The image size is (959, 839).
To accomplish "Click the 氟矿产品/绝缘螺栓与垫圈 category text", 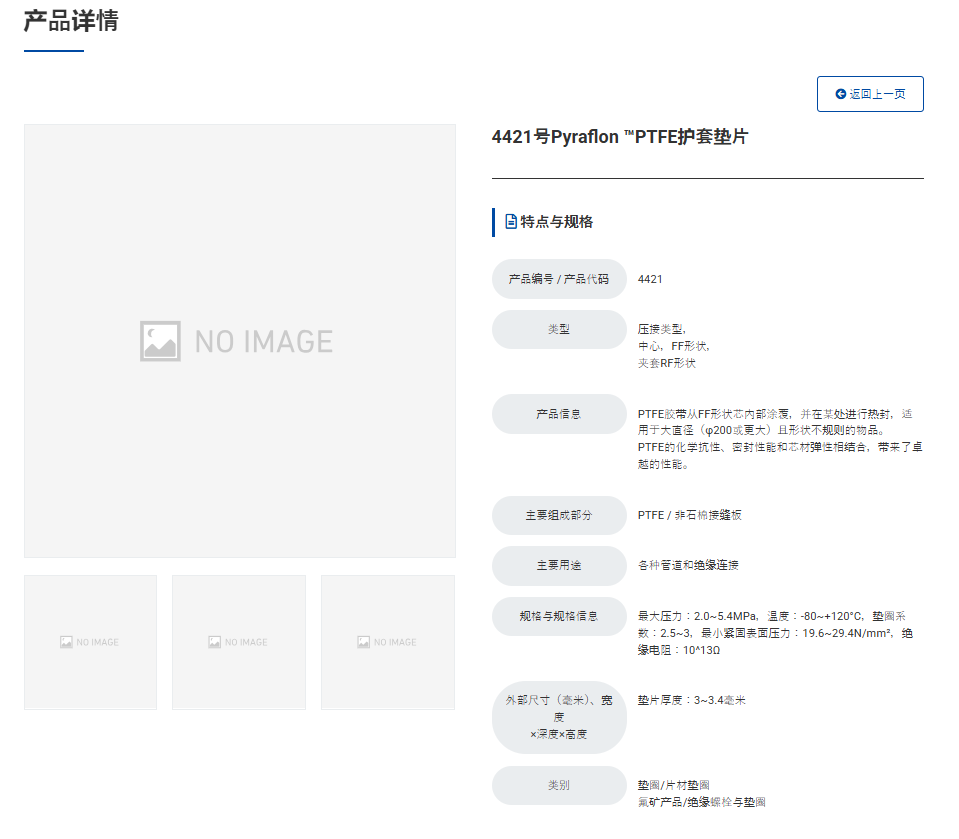I will pos(702,802).
